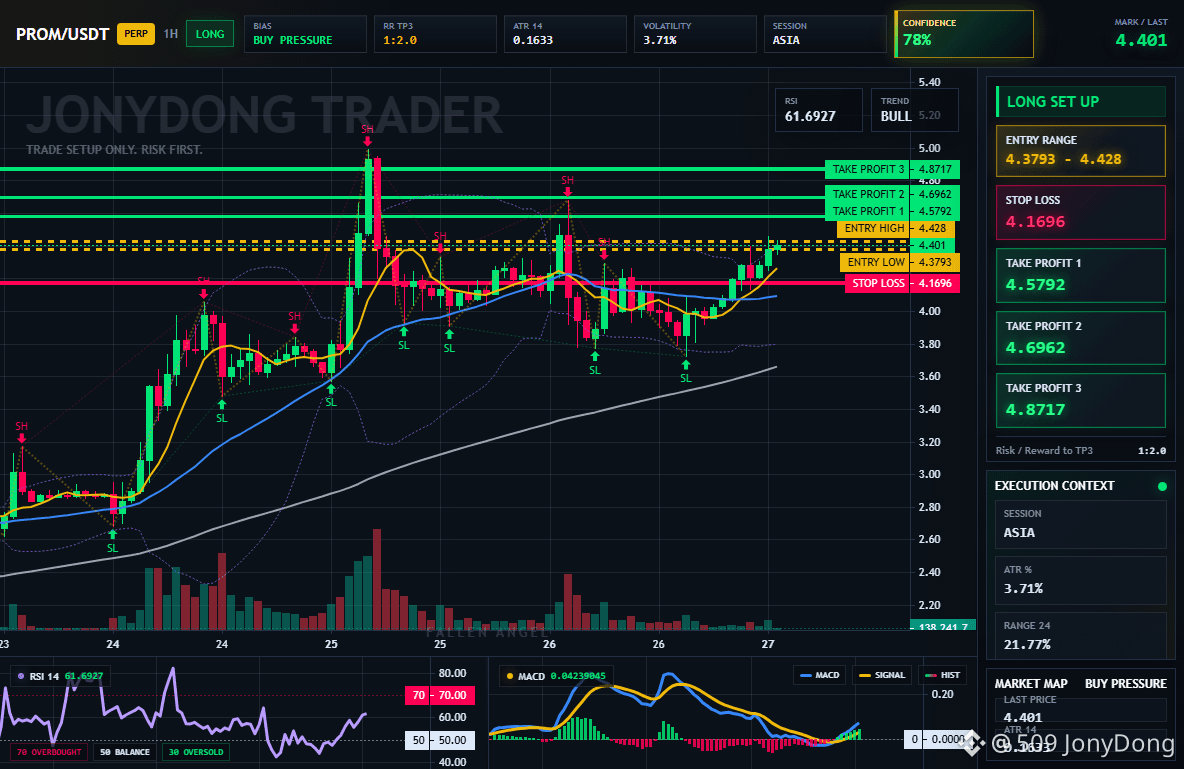This screenshot has height=769, width=1184.
Task: Click the 5.40 price axis label
Action: (x=930, y=82)
